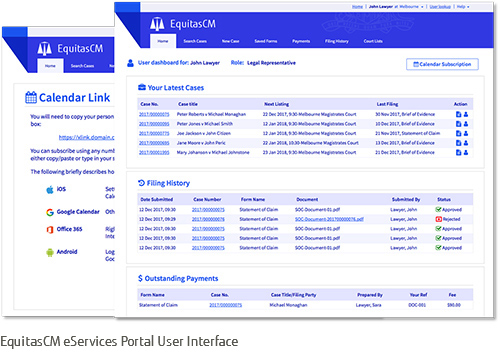Screen dimensions: 500x360
Task: Click the dollar icon beside Outstanding Payments
Action: pos(140,278)
